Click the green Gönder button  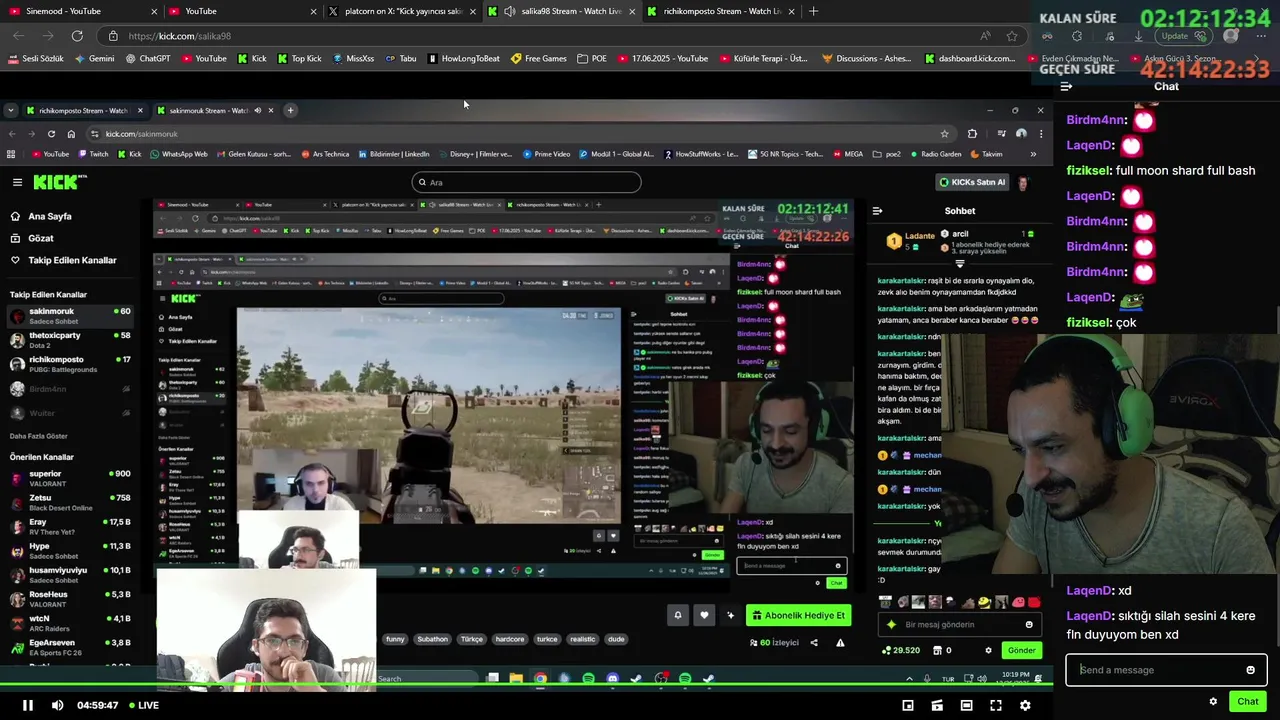point(1021,650)
